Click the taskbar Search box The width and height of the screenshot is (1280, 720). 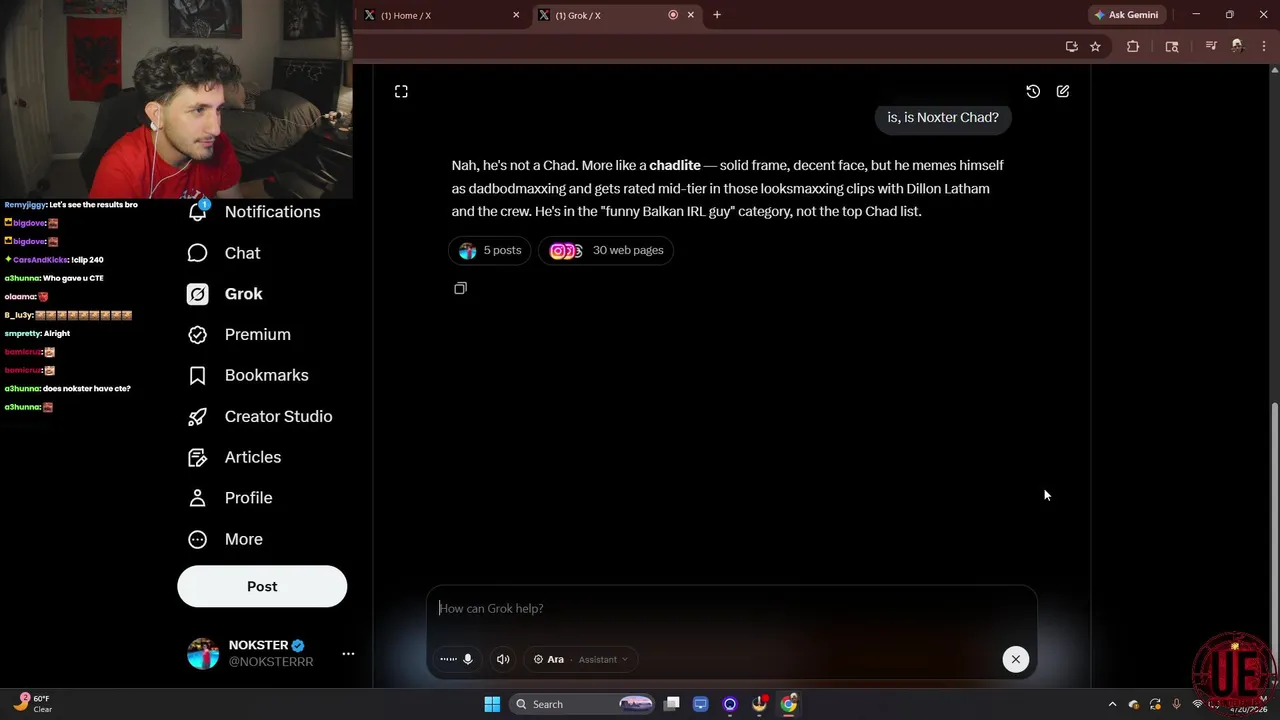coord(584,704)
